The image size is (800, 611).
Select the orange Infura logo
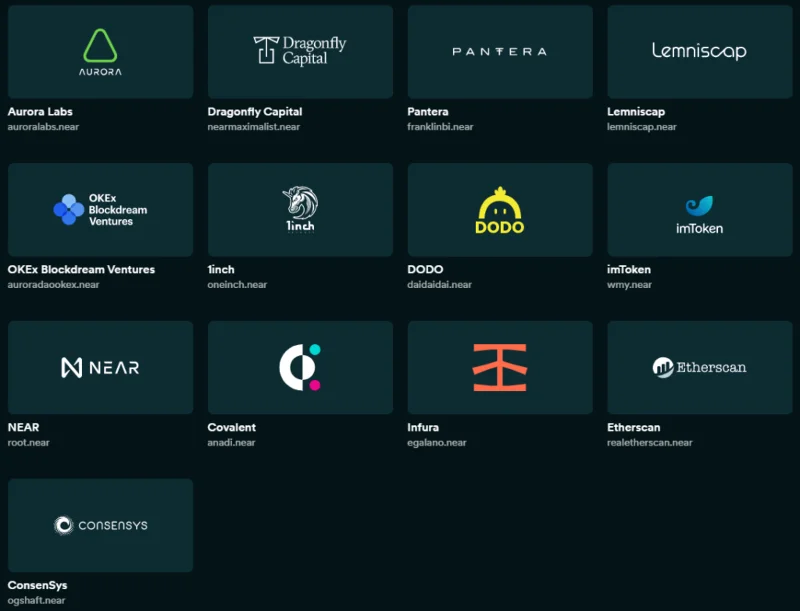coord(499,367)
